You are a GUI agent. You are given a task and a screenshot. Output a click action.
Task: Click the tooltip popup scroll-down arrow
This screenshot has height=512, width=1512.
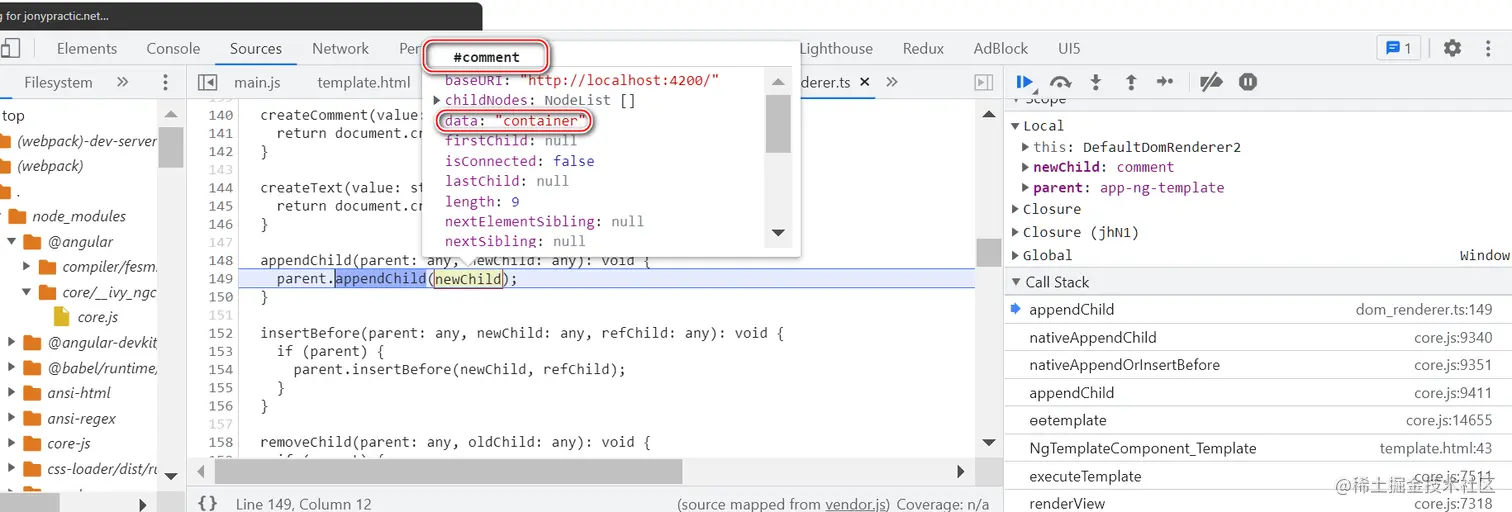point(779,233)
